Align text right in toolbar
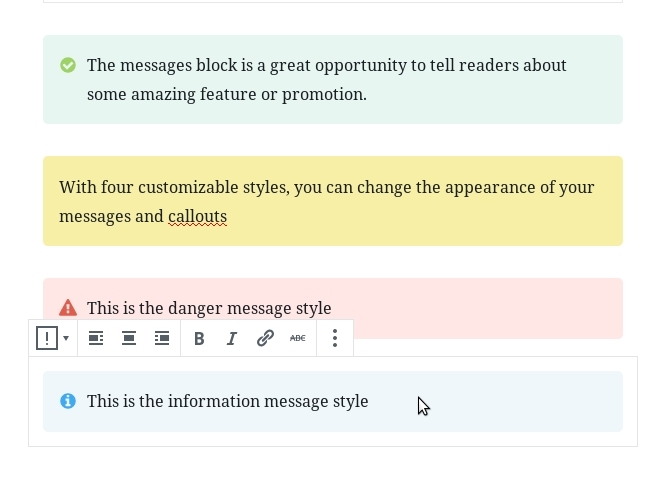Image resolution: width=657 pixels, height=487 pixels. tap(162, 338)
